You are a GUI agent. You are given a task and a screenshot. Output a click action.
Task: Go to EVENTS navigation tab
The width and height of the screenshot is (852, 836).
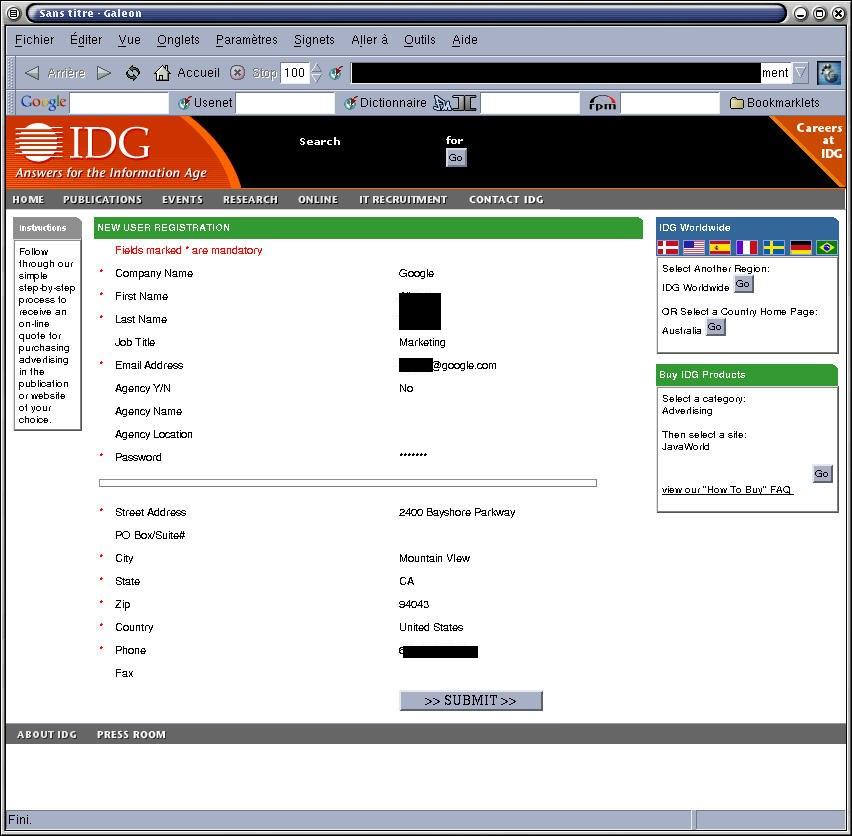182,199
